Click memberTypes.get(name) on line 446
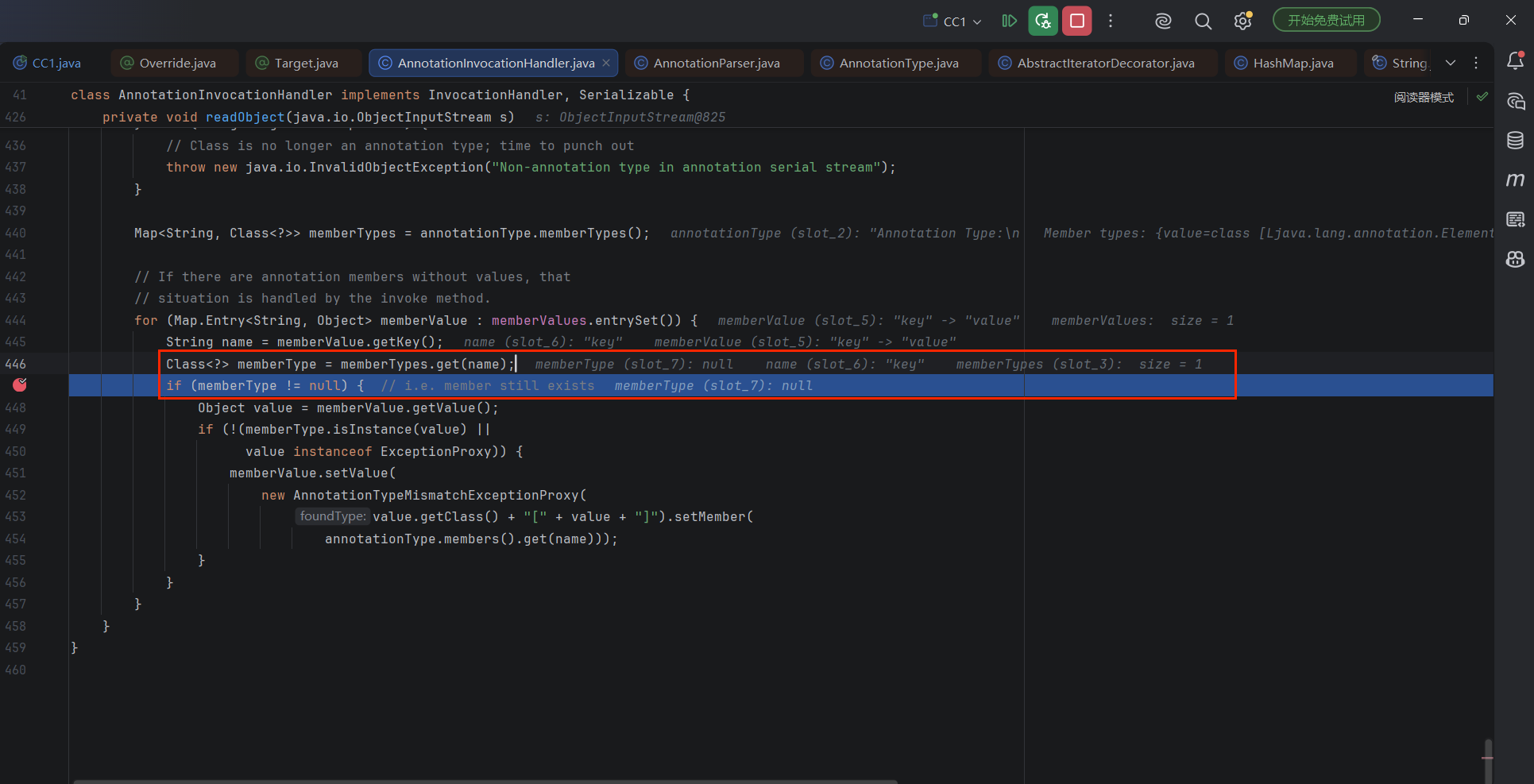Viewport: 1534px width, 784px height. pos(423,364)
